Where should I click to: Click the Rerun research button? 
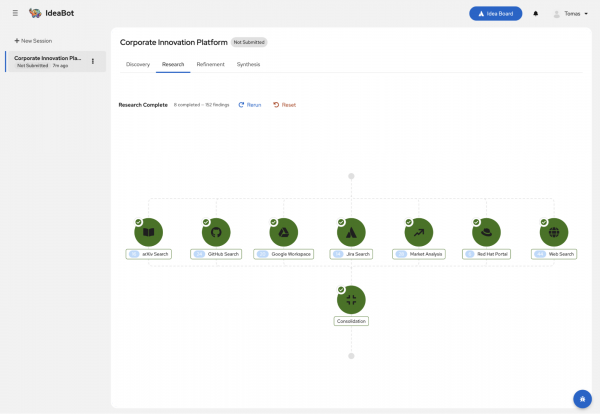click(249, 105)
